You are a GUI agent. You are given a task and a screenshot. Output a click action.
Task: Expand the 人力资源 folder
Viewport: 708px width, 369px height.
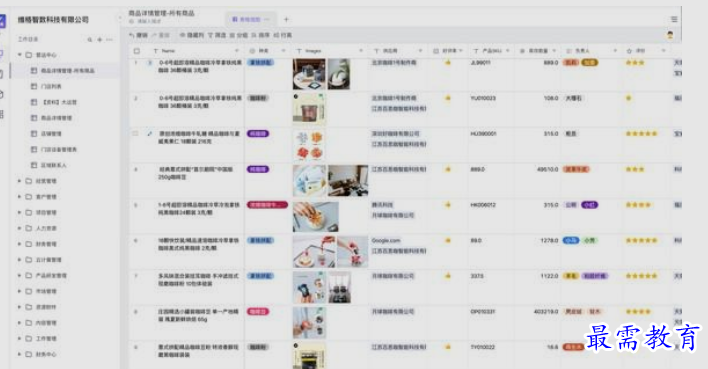(19, 228)
